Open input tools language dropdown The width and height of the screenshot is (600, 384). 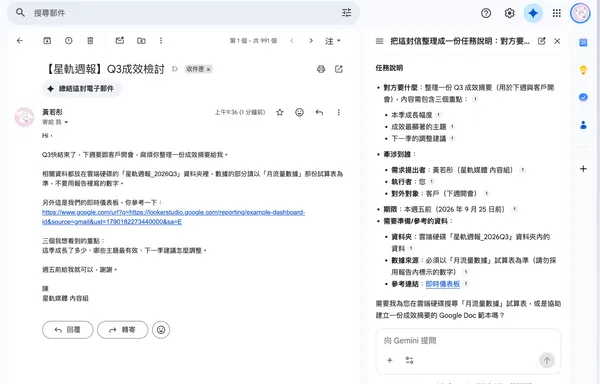(x=333, y=41)
